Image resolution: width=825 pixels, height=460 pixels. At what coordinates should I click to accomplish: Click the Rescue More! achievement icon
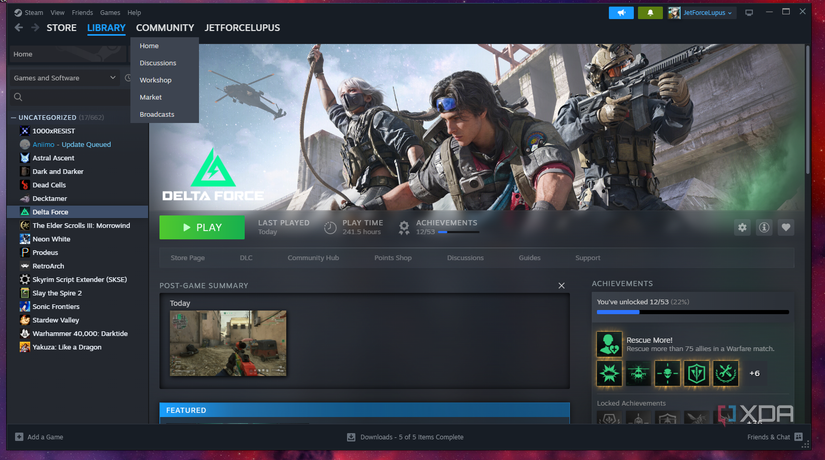point(609,344)
